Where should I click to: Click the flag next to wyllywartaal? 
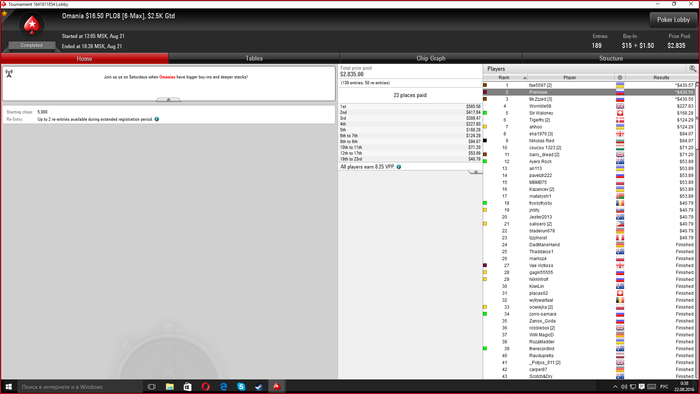tap(620, 300)
